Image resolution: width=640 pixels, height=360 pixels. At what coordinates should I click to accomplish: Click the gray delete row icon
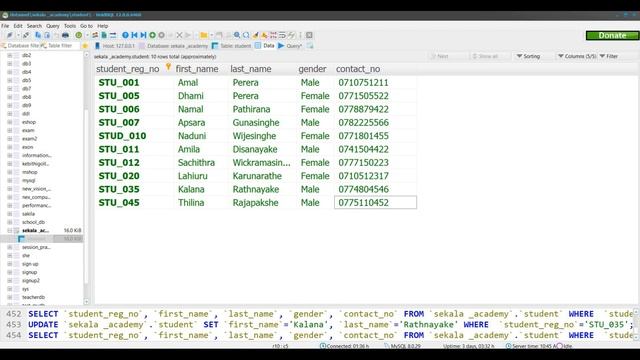point(162,36)
